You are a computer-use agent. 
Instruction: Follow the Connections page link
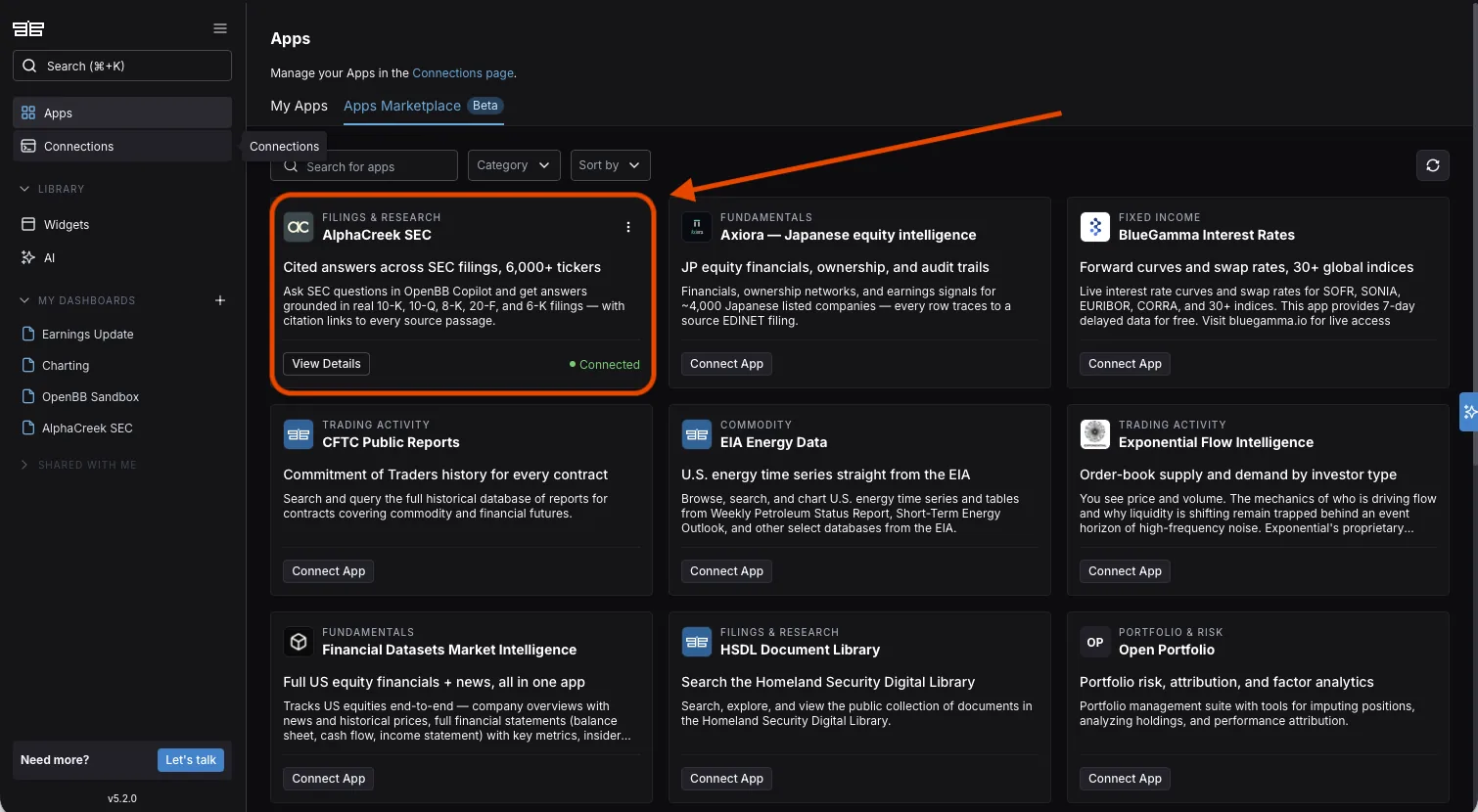462,72
